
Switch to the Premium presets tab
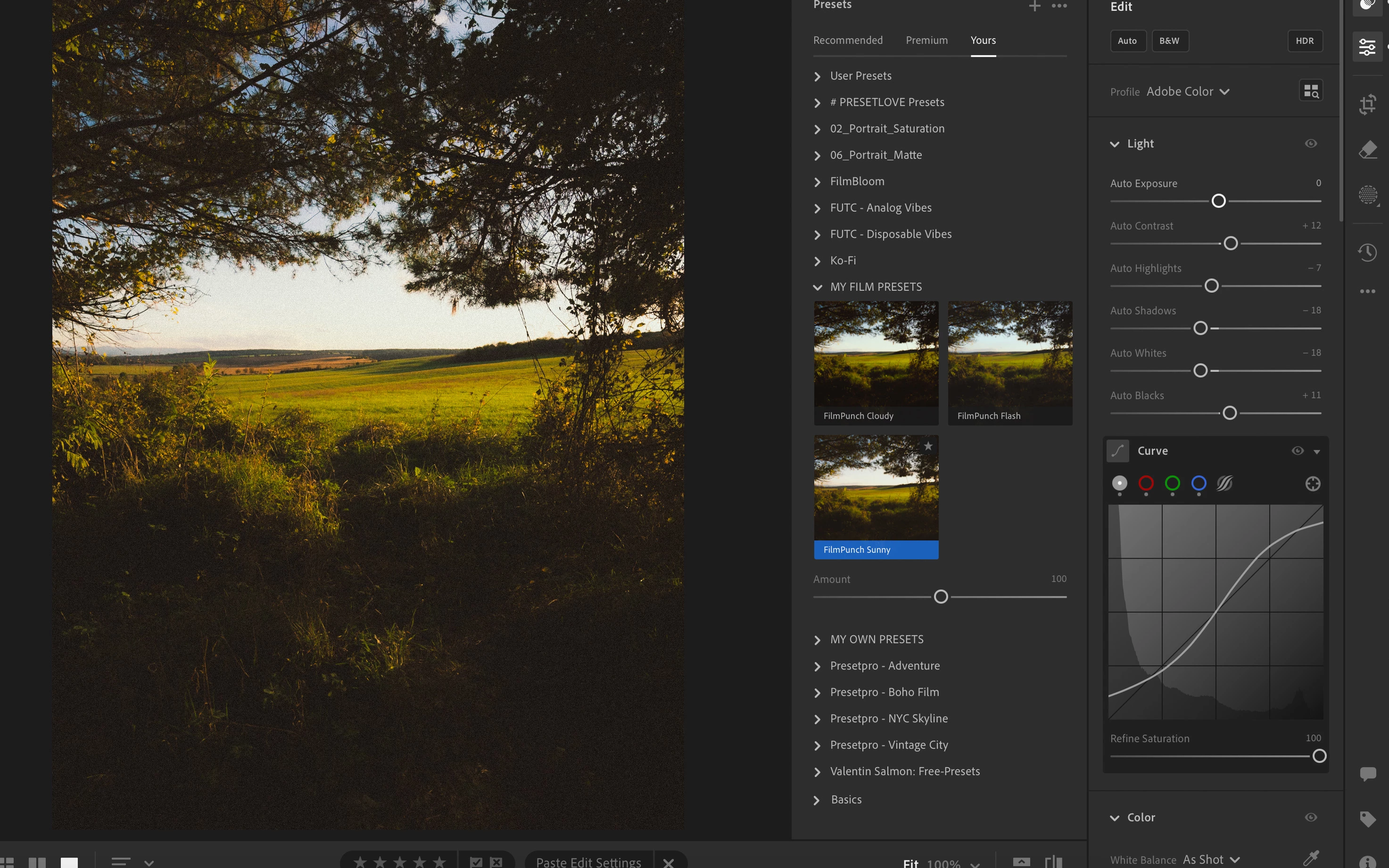coord(926,40)
